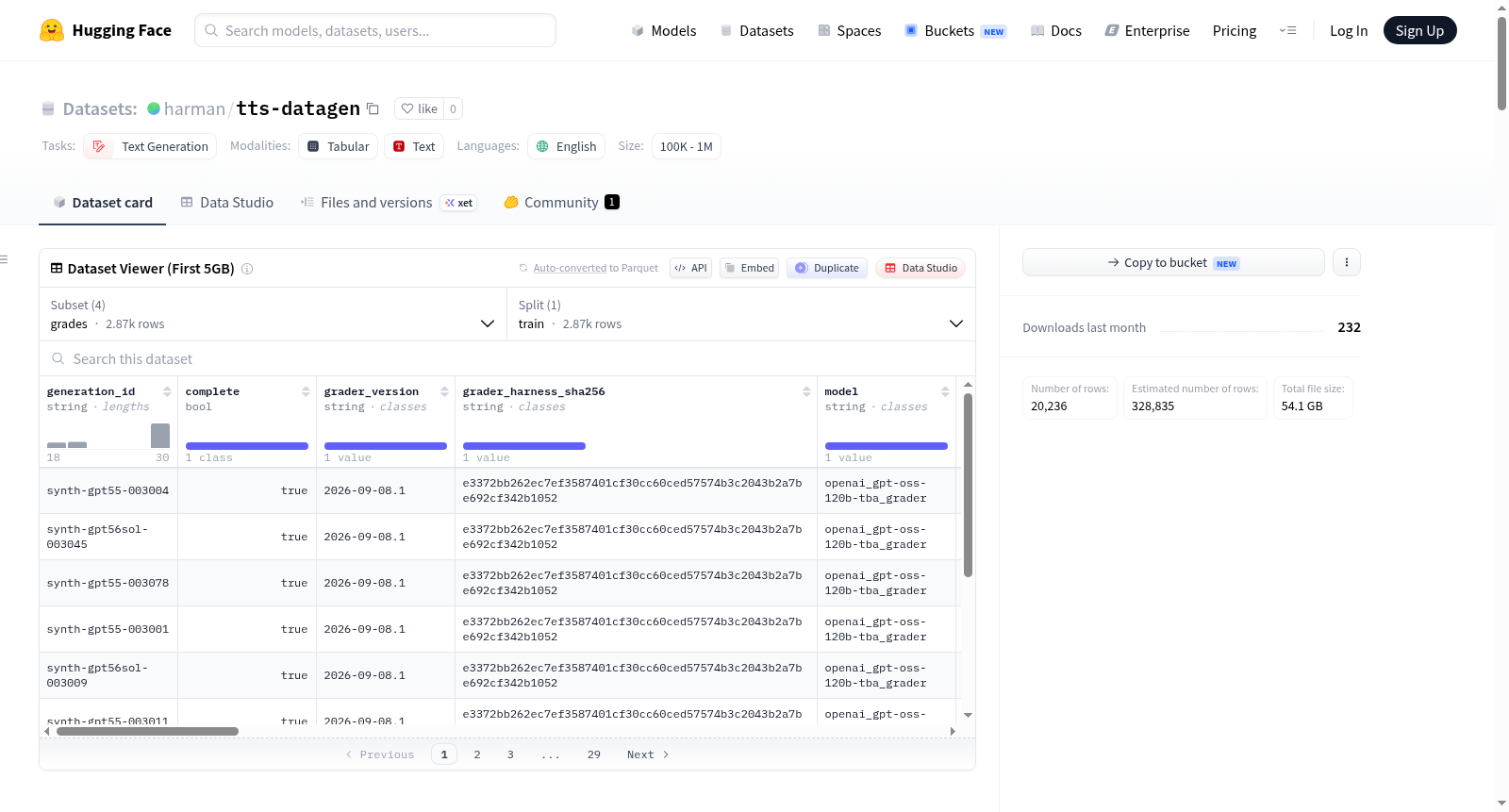Click the harman user avatar dot
Image resolution: width=1509 pixels, height=812 pixels.
point(154,108)
